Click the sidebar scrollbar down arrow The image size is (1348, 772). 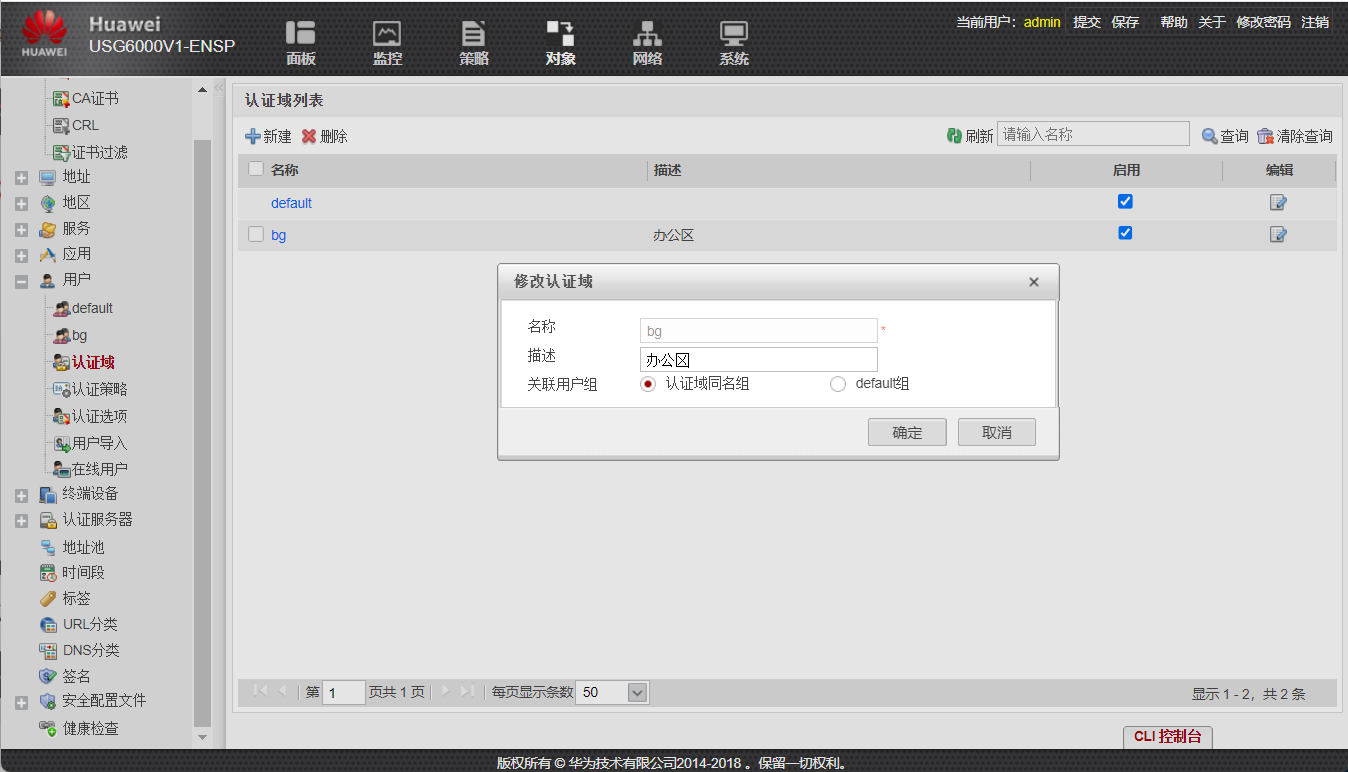click(202, 737)
